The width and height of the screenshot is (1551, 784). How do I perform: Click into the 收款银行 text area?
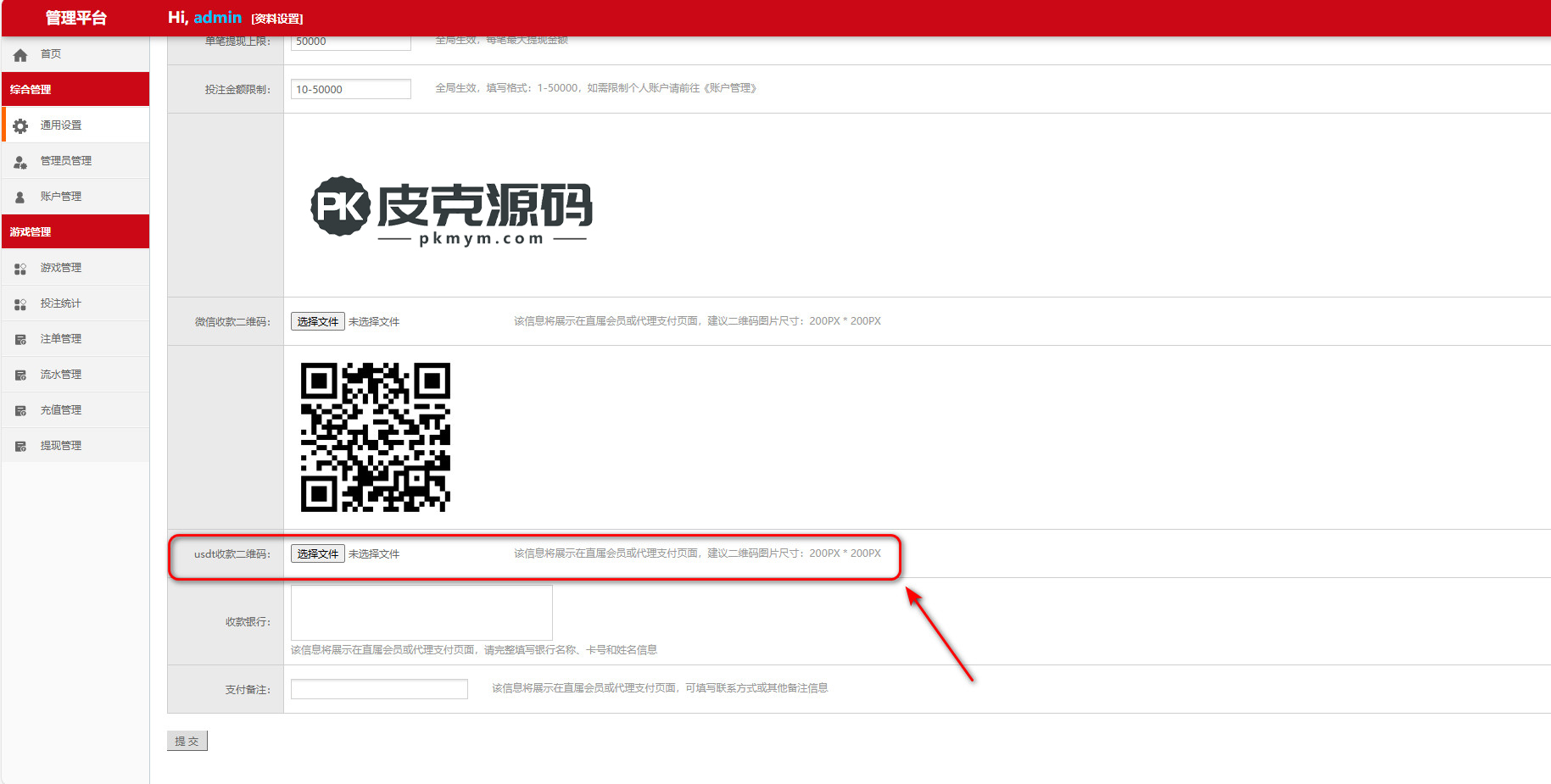pyautogui.click(x=421, y=612)
